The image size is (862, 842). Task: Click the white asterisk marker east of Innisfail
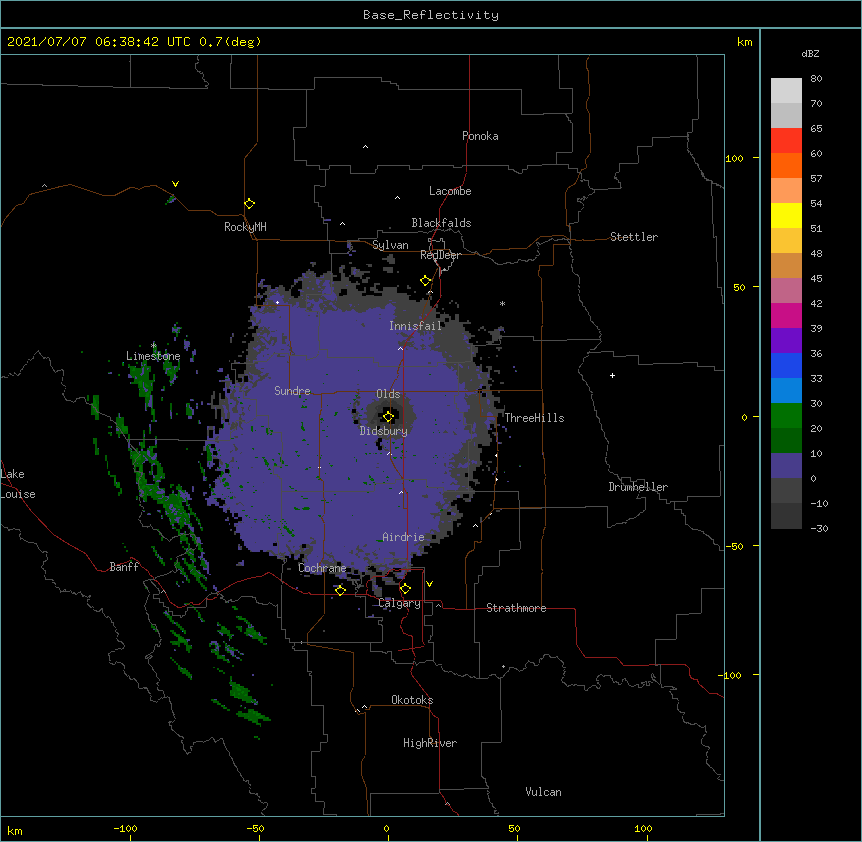click(x=502, y=303)
